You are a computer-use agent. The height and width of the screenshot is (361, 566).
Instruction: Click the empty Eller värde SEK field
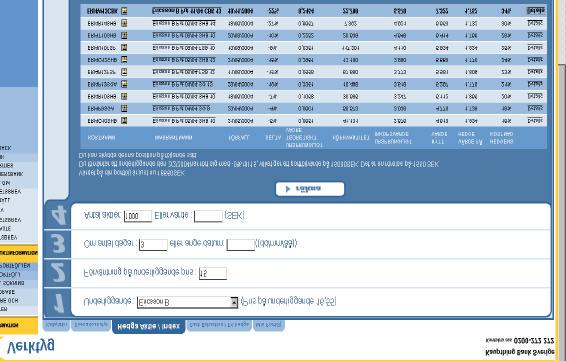(x=208, y=216)
